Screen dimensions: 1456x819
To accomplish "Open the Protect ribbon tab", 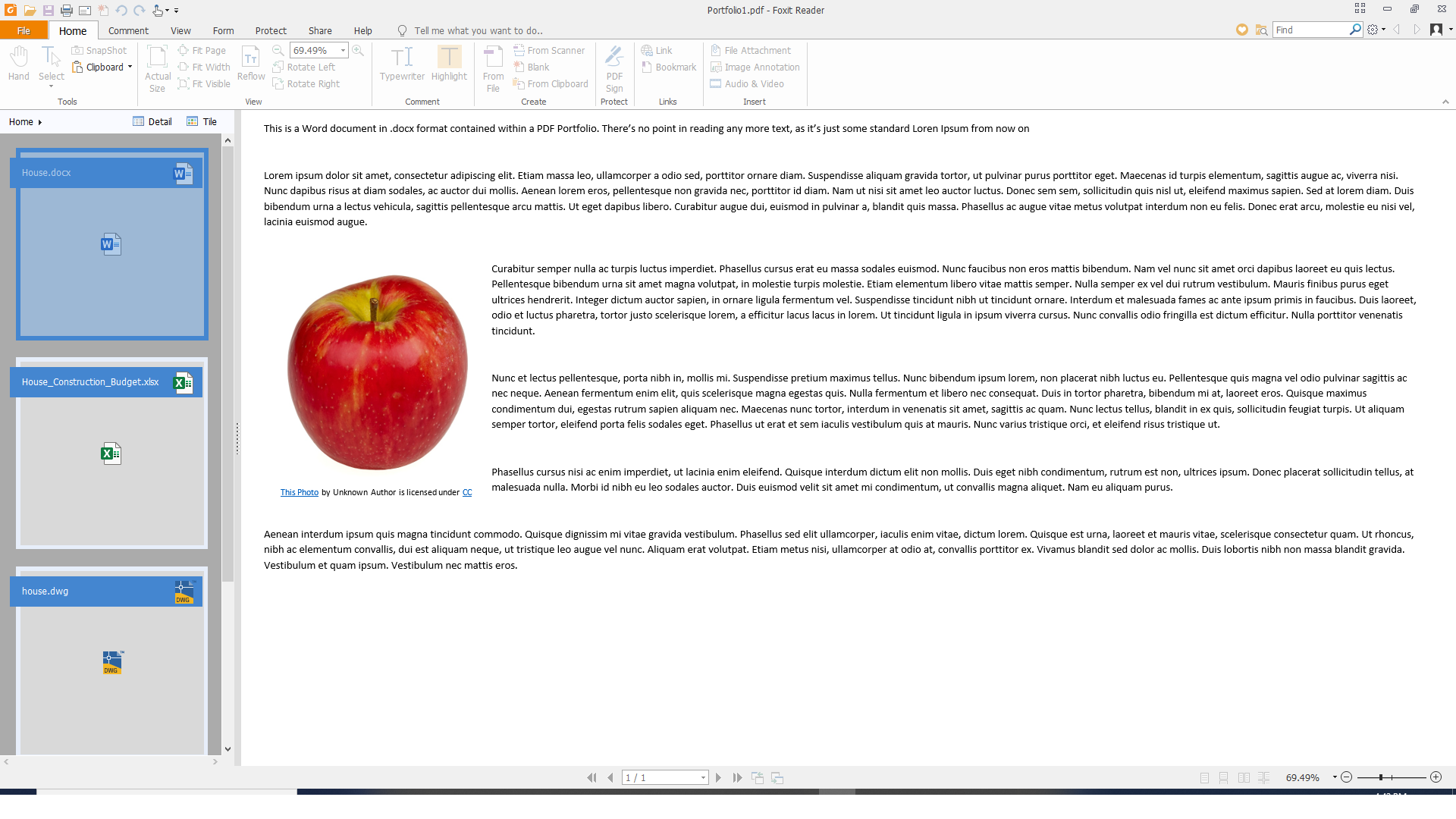I will point(271,30).
